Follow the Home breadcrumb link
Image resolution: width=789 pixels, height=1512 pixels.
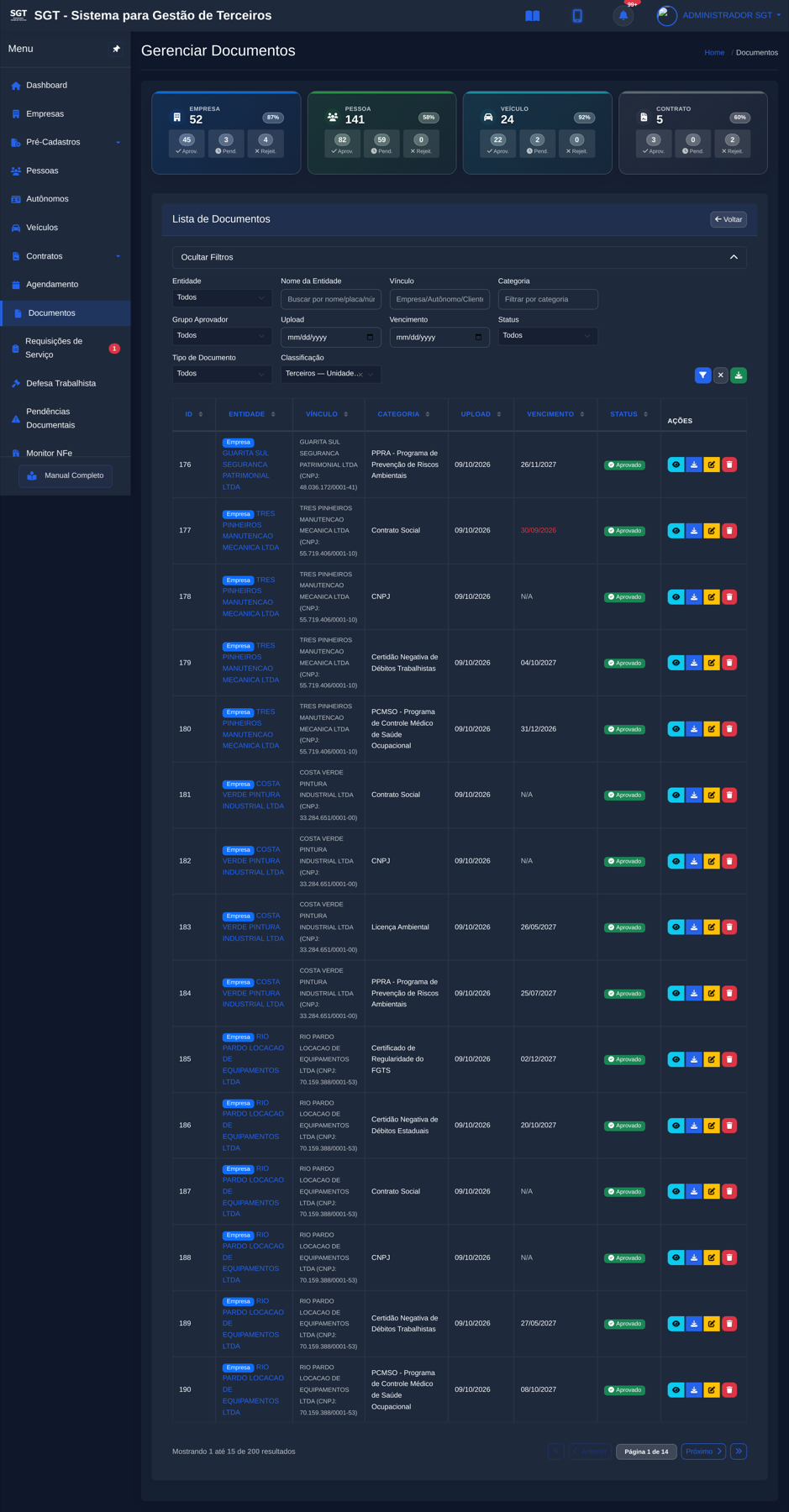[714, 53]
